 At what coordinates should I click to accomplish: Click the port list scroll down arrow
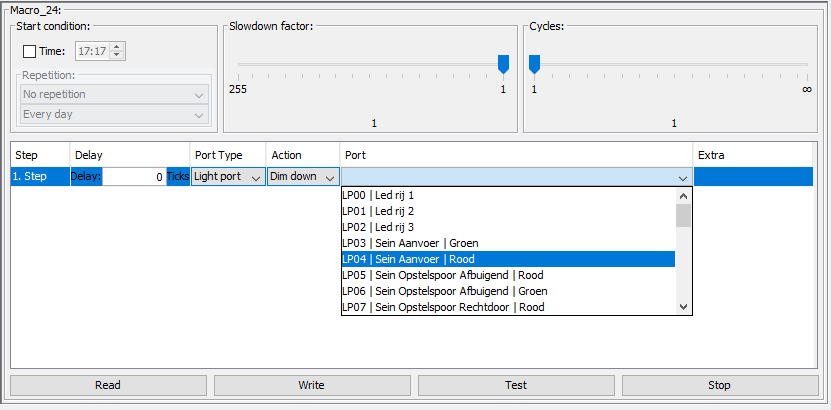tap(683, 307)
